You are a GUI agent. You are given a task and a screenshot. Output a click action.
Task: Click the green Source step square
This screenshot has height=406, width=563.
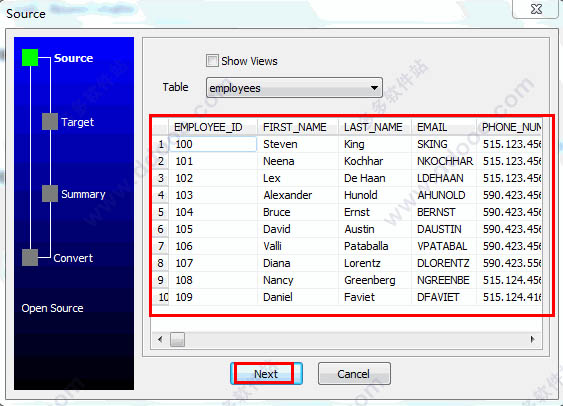click(x=30, y=57)
